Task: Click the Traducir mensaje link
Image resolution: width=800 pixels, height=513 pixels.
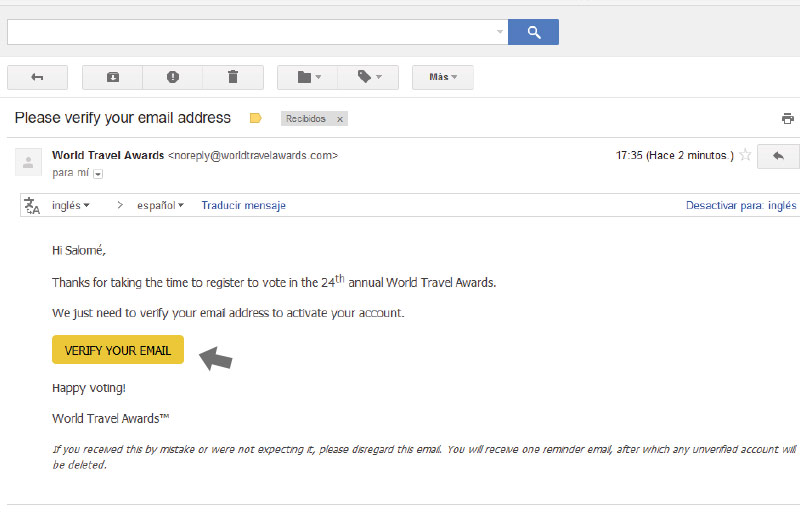Action: point(243,205)
